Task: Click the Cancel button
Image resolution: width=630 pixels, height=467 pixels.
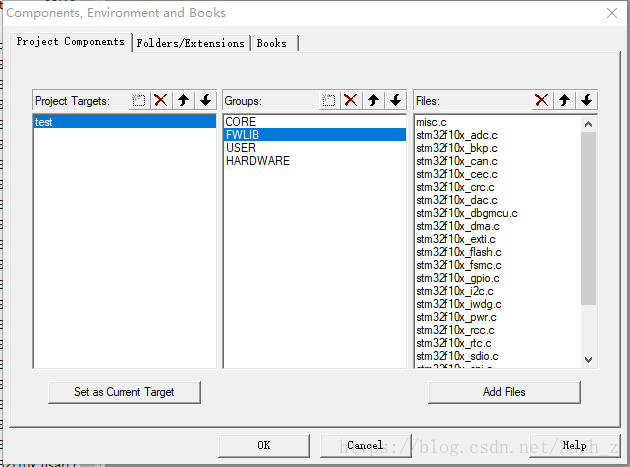Action: [365, 445]
